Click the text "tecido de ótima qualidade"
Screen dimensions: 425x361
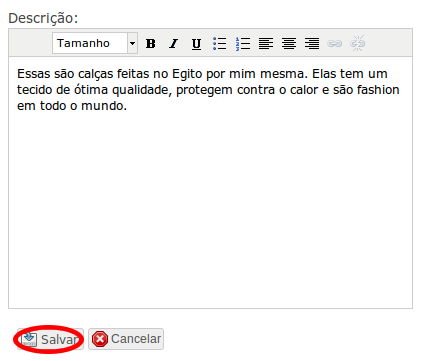[x=95, y=90]
